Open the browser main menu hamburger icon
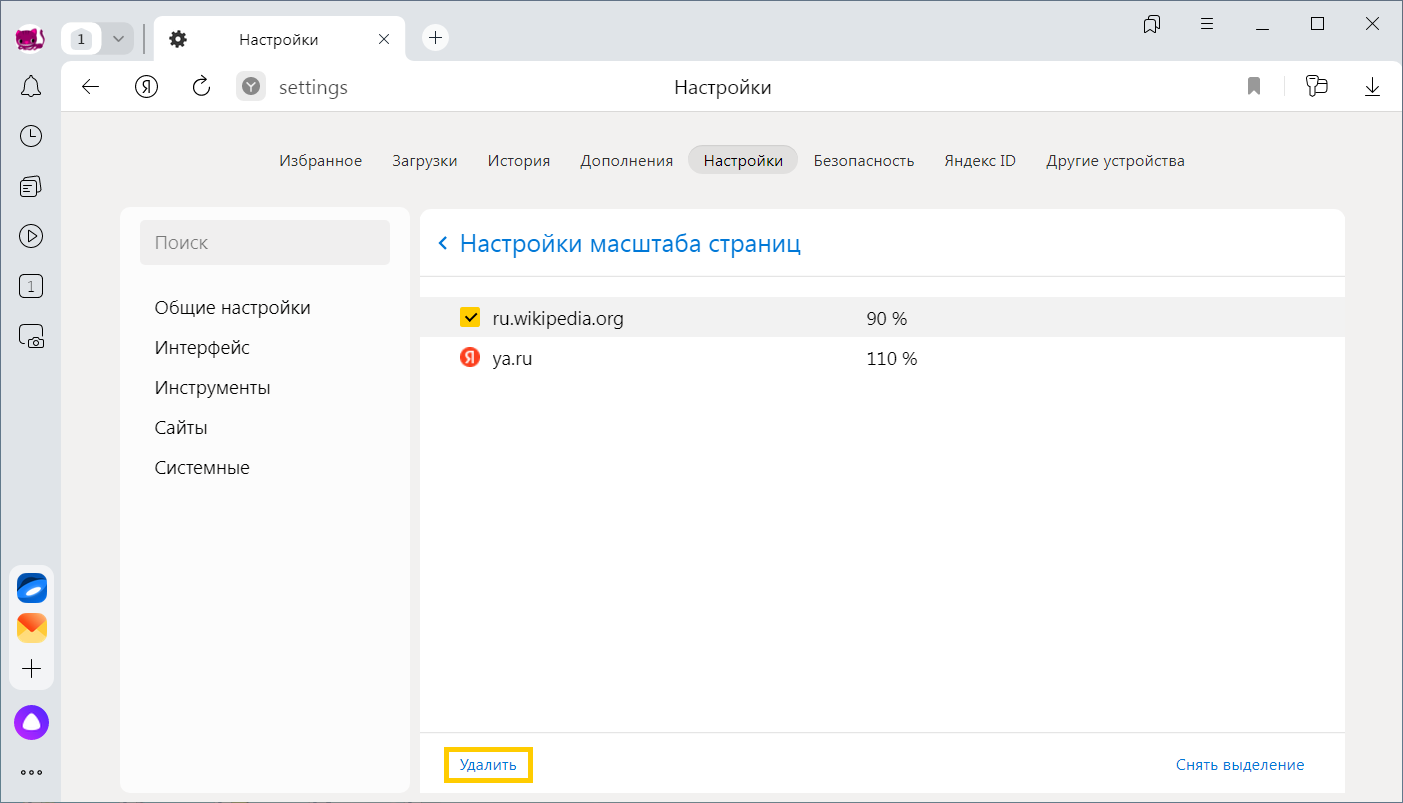The width and height of the screenshot is (1403, 803). pos(1207,24)
